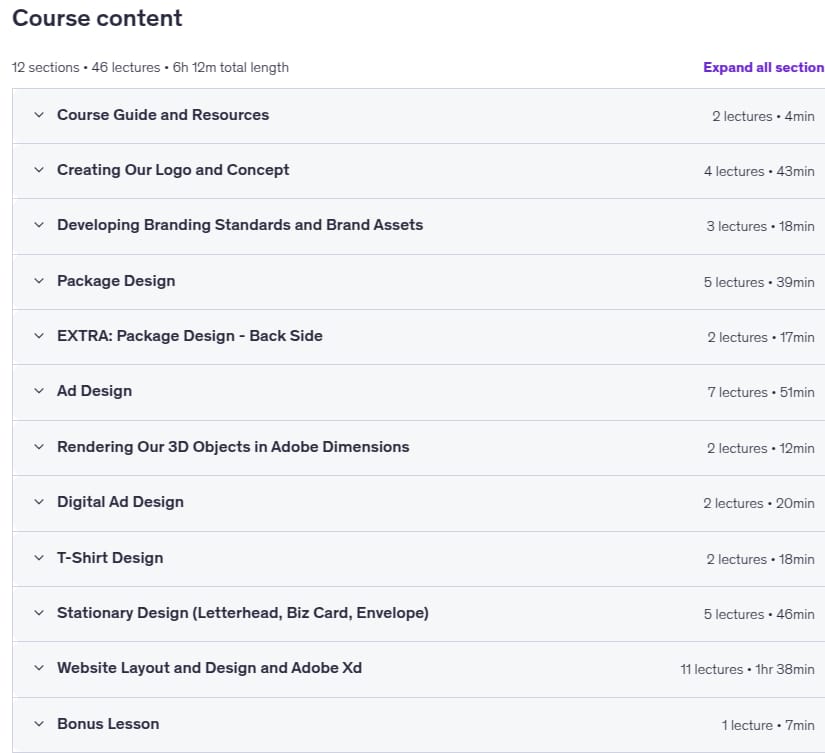Click the Package Design section title
Screen dimensions: 825x753
(x=116, y=281)
